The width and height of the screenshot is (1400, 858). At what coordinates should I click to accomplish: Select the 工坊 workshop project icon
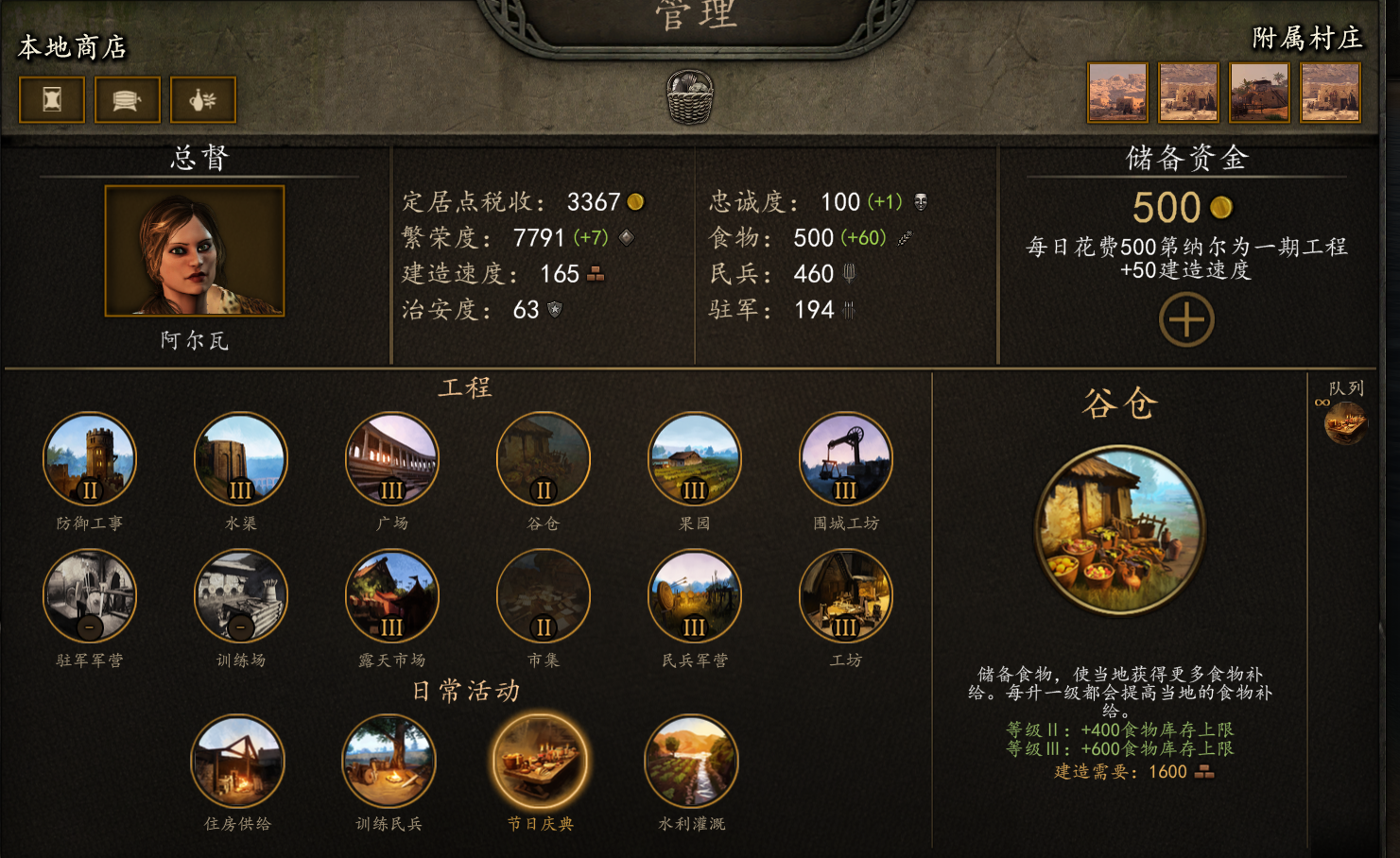(846, 596)
